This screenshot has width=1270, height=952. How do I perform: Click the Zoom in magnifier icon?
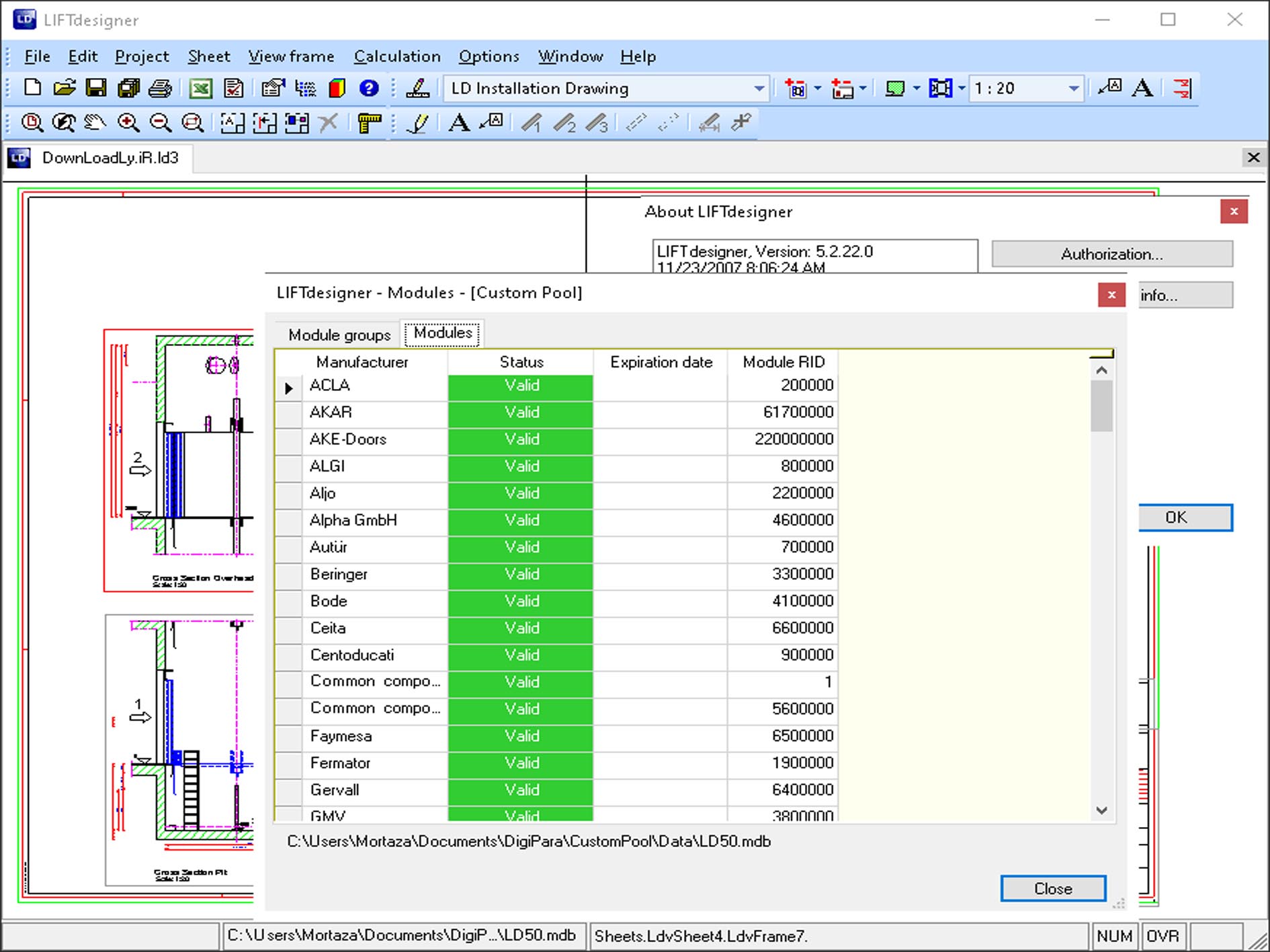128,123
